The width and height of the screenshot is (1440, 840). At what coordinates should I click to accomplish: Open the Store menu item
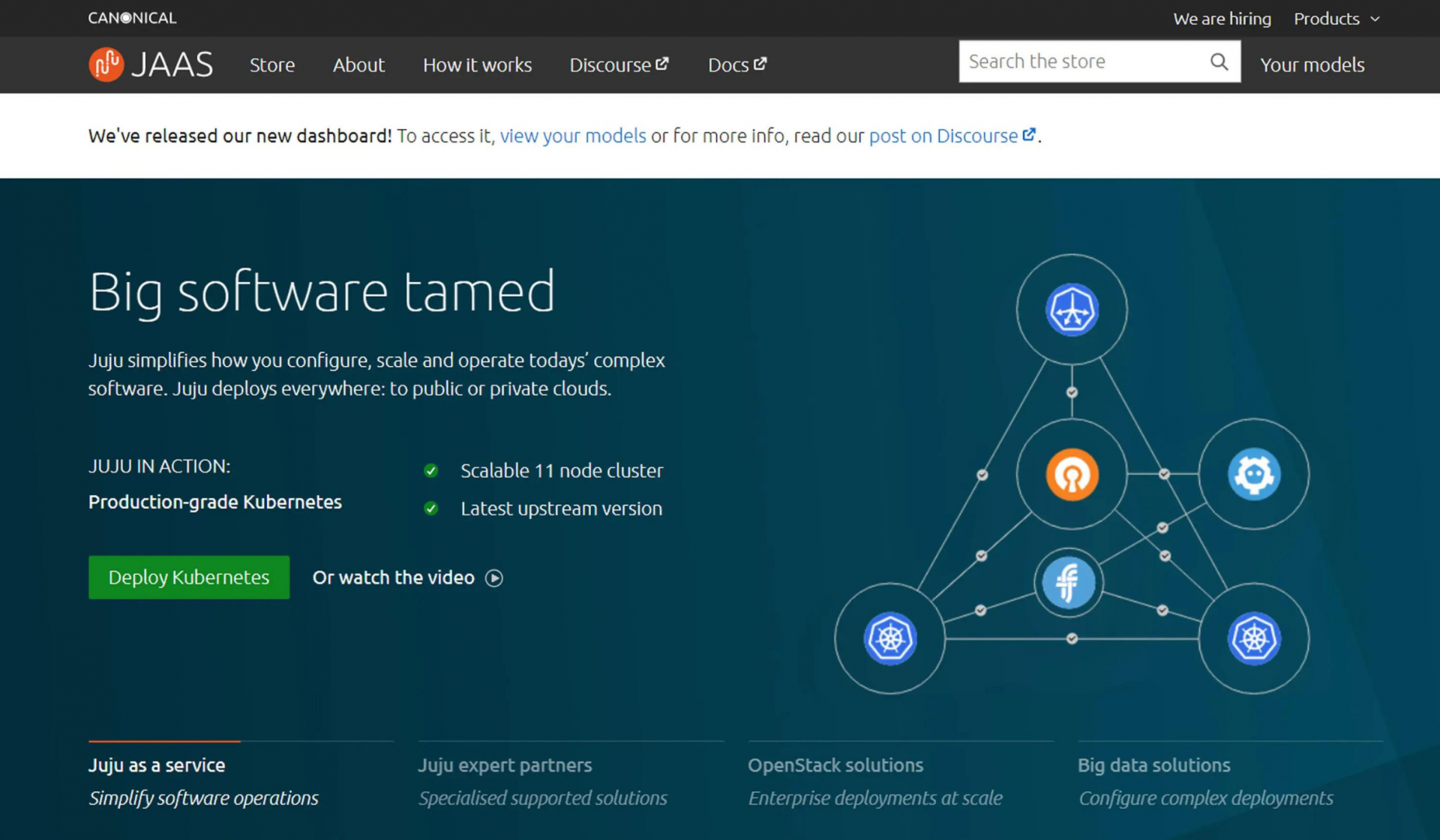271,65
